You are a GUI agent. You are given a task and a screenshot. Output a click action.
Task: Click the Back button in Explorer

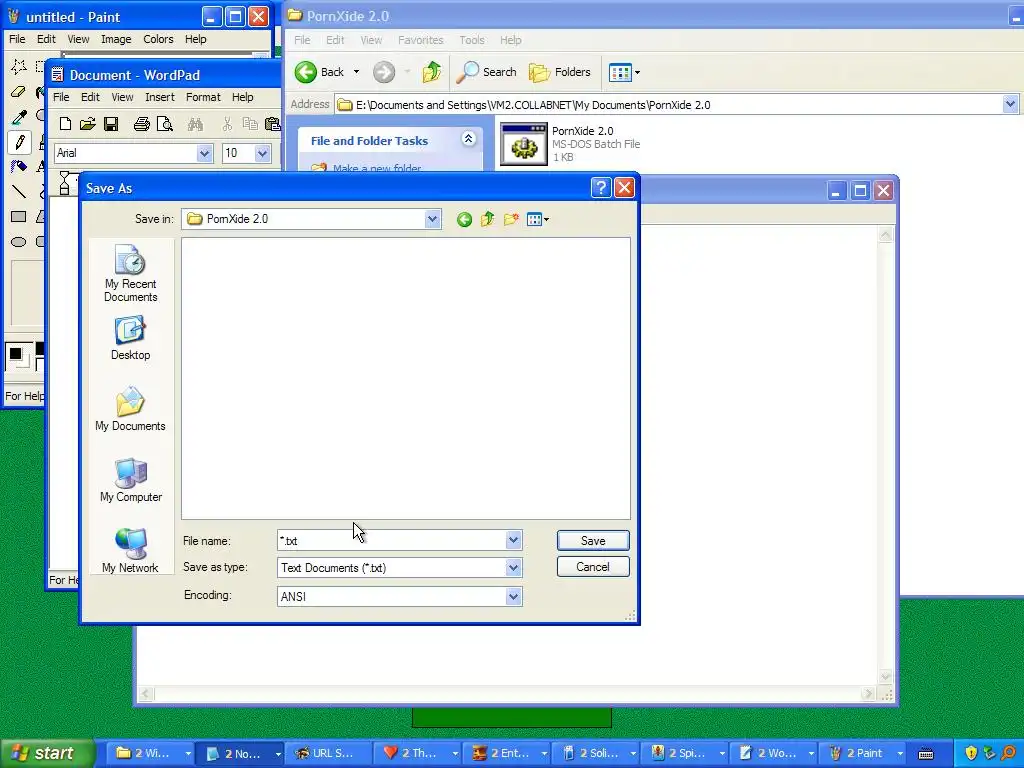[319, 72]
